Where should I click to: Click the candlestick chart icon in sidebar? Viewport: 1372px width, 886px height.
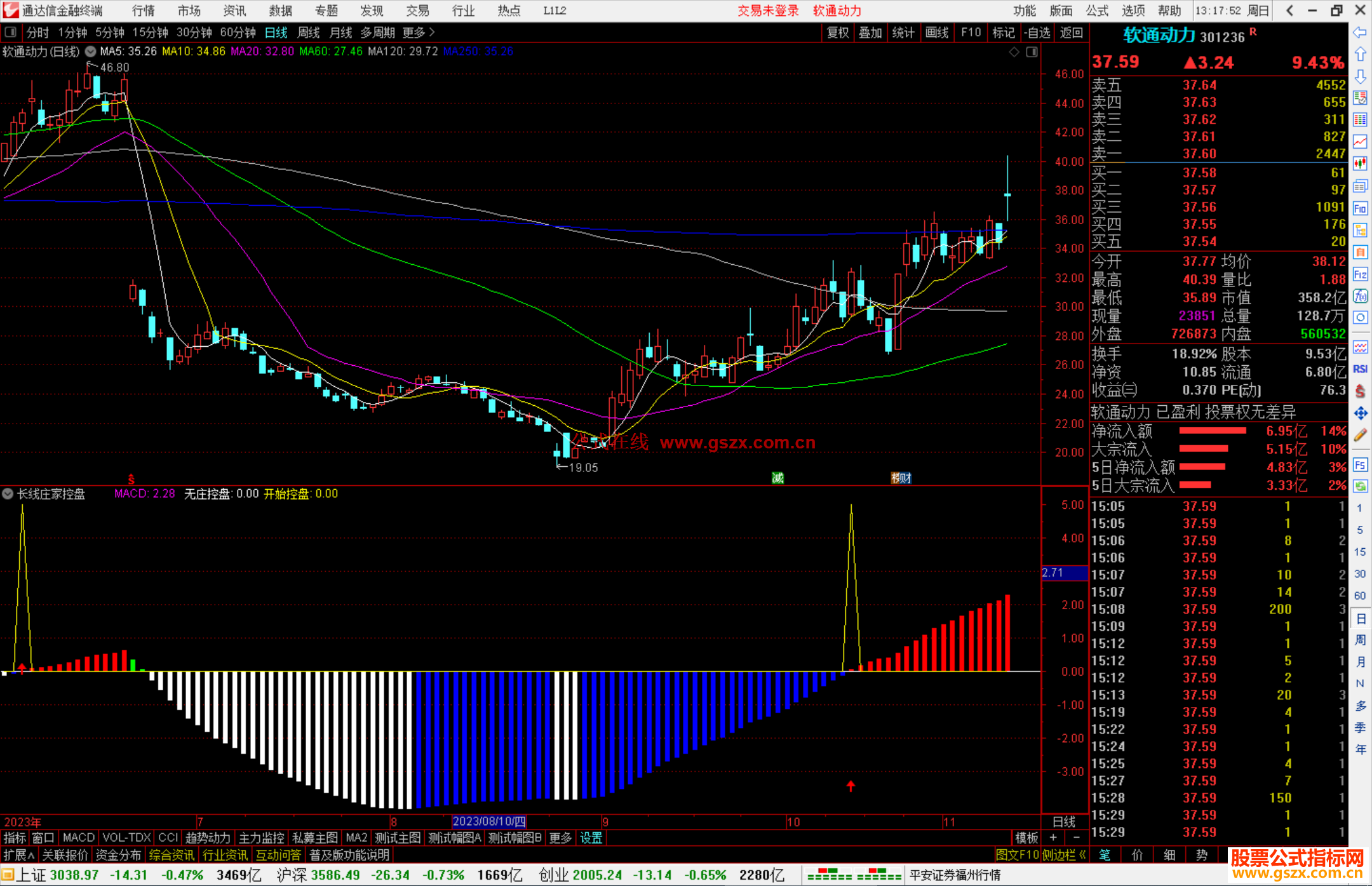click(x=1360, y=164)
